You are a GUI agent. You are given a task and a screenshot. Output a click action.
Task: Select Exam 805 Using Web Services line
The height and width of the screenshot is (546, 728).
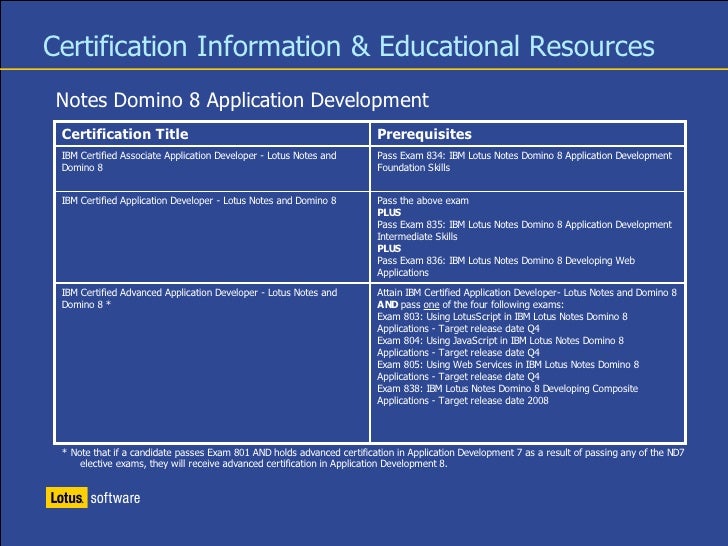click(508, 370)
